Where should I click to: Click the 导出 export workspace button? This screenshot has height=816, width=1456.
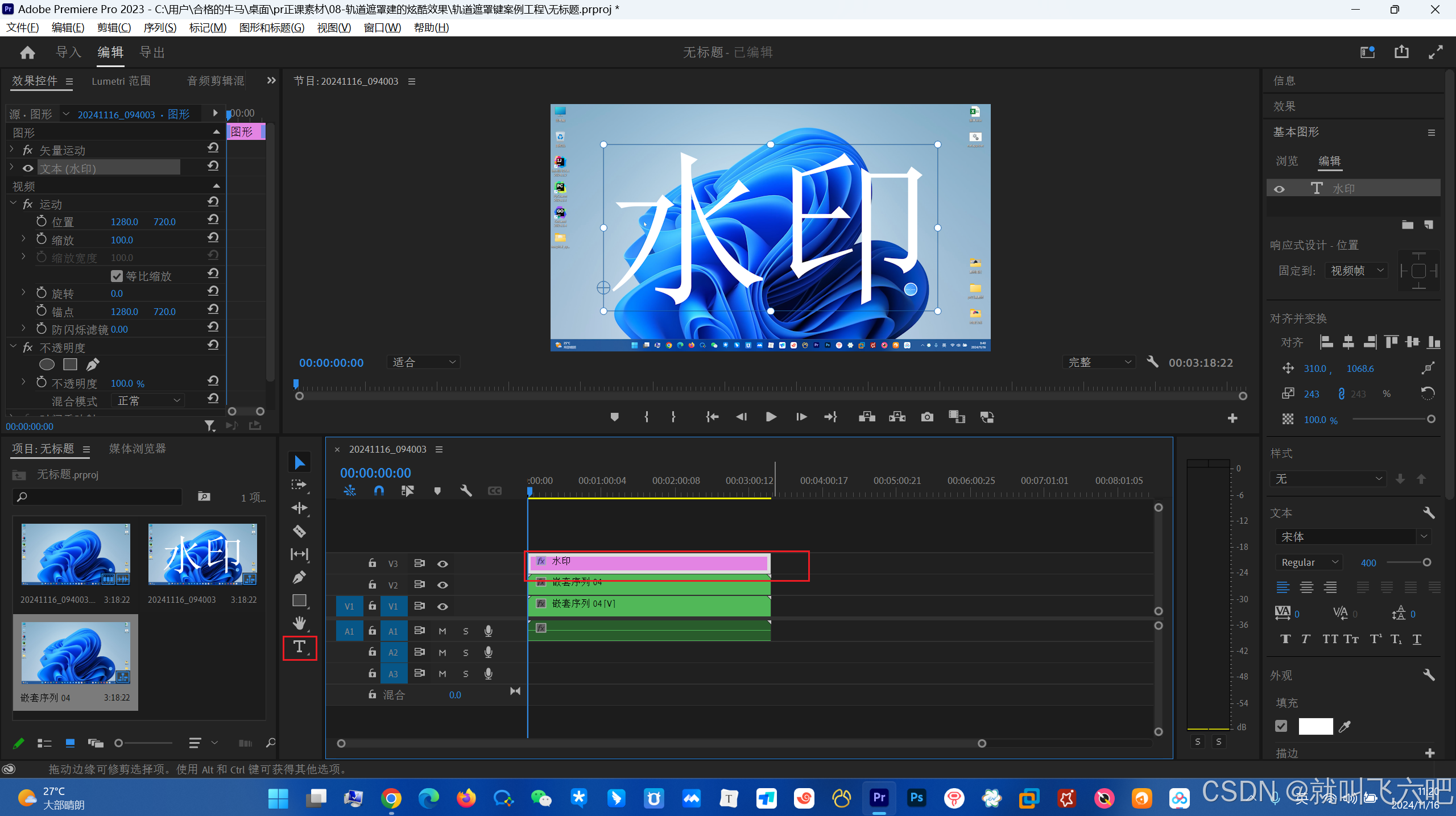[152, 52]
